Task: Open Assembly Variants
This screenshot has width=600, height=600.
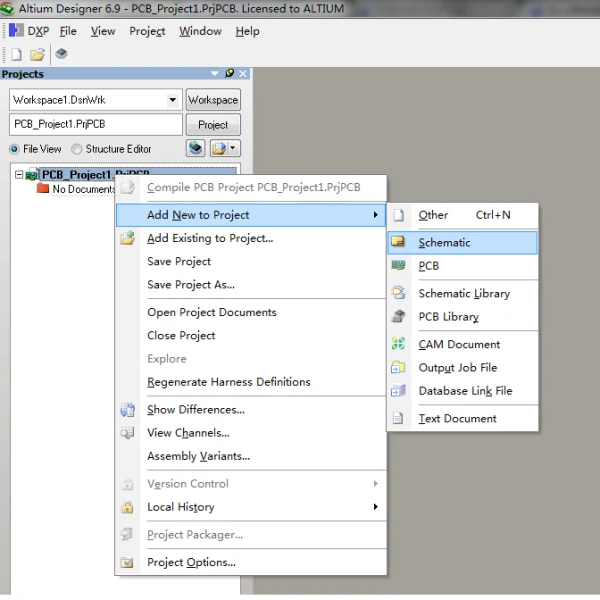Action: 251,456
